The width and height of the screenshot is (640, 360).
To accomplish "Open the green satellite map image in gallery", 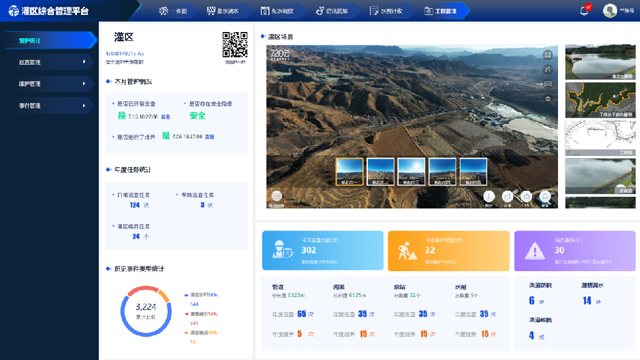I will [x=600, y=100].
